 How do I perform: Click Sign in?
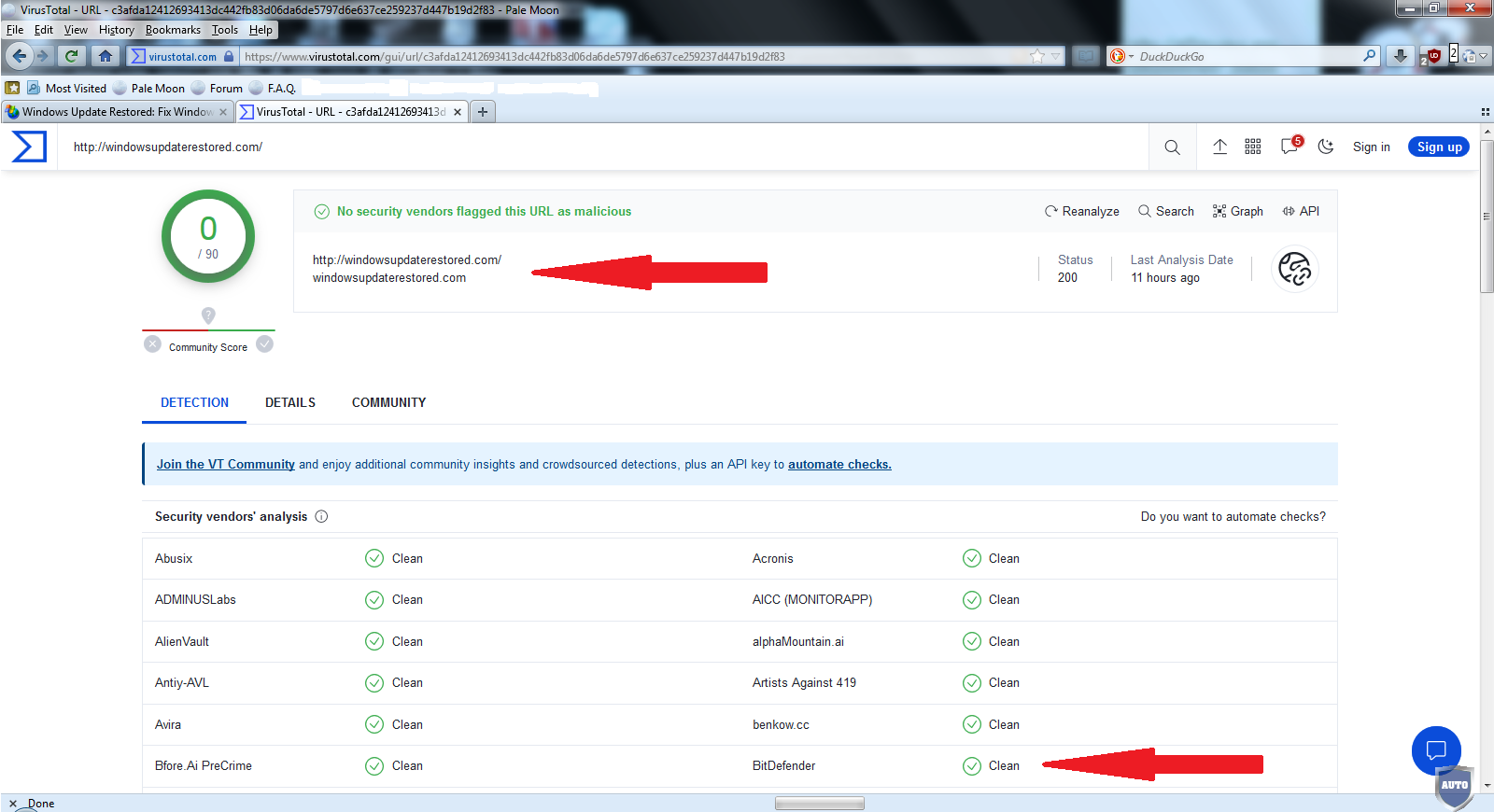coord(1371,147)
